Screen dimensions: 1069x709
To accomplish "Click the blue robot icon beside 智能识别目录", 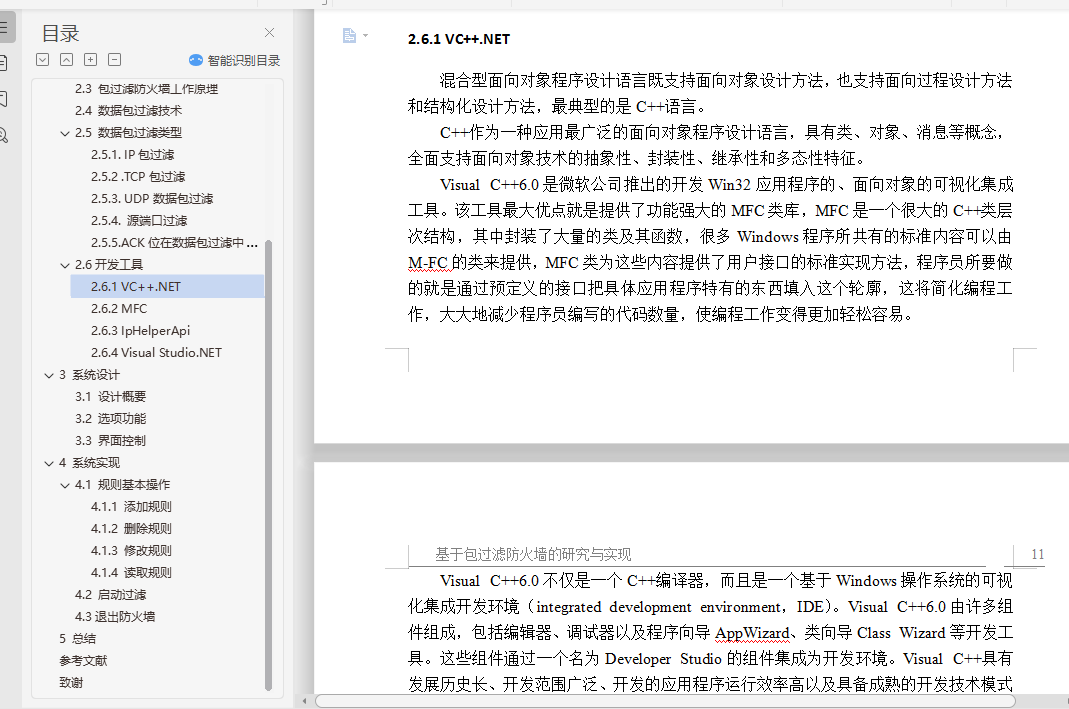I will pyautogui.click(x=196, y=60).
